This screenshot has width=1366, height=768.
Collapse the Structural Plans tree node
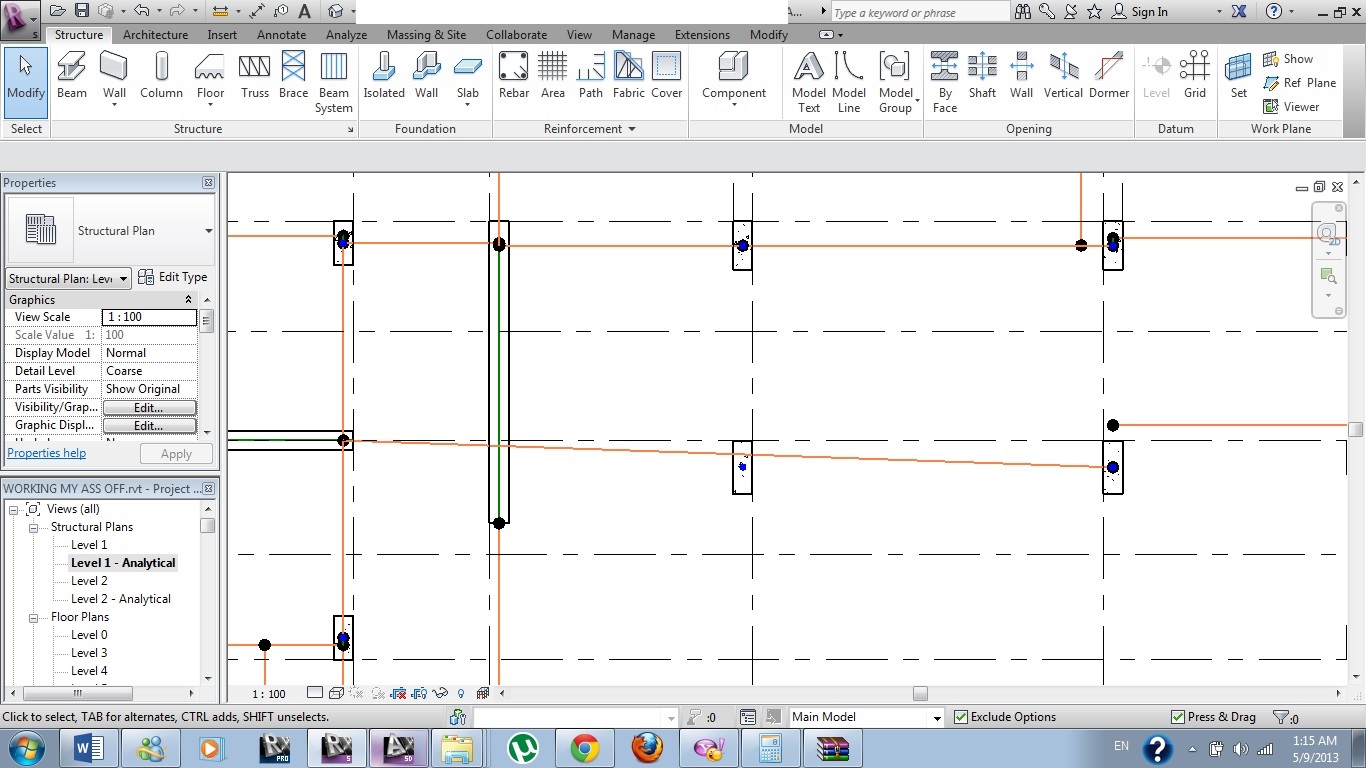(33, 527)
